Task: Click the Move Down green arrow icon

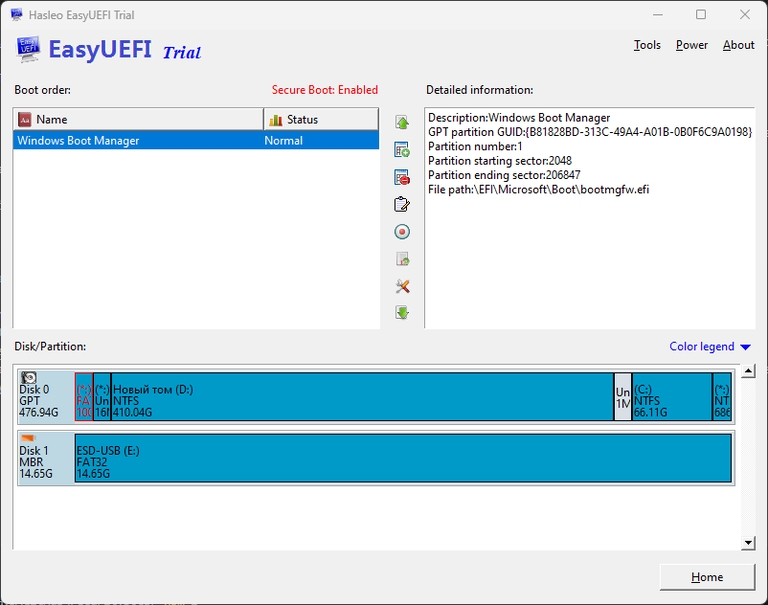Action: coord(402,313)
